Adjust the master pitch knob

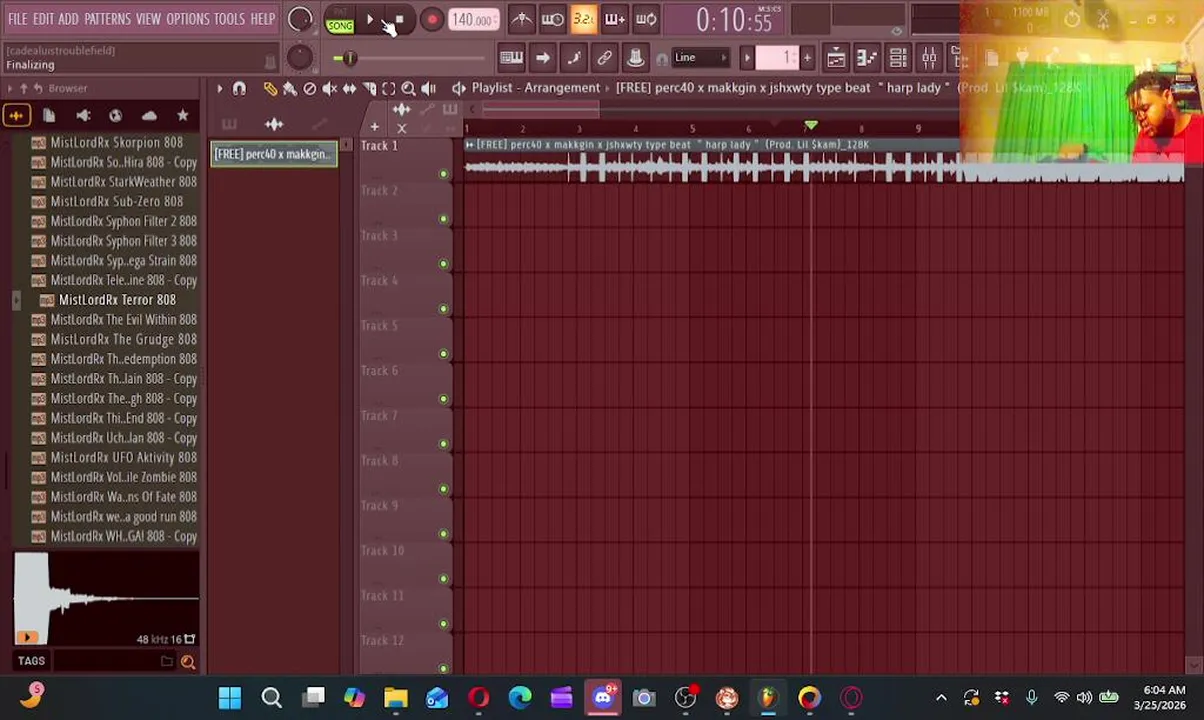[299, 57]
